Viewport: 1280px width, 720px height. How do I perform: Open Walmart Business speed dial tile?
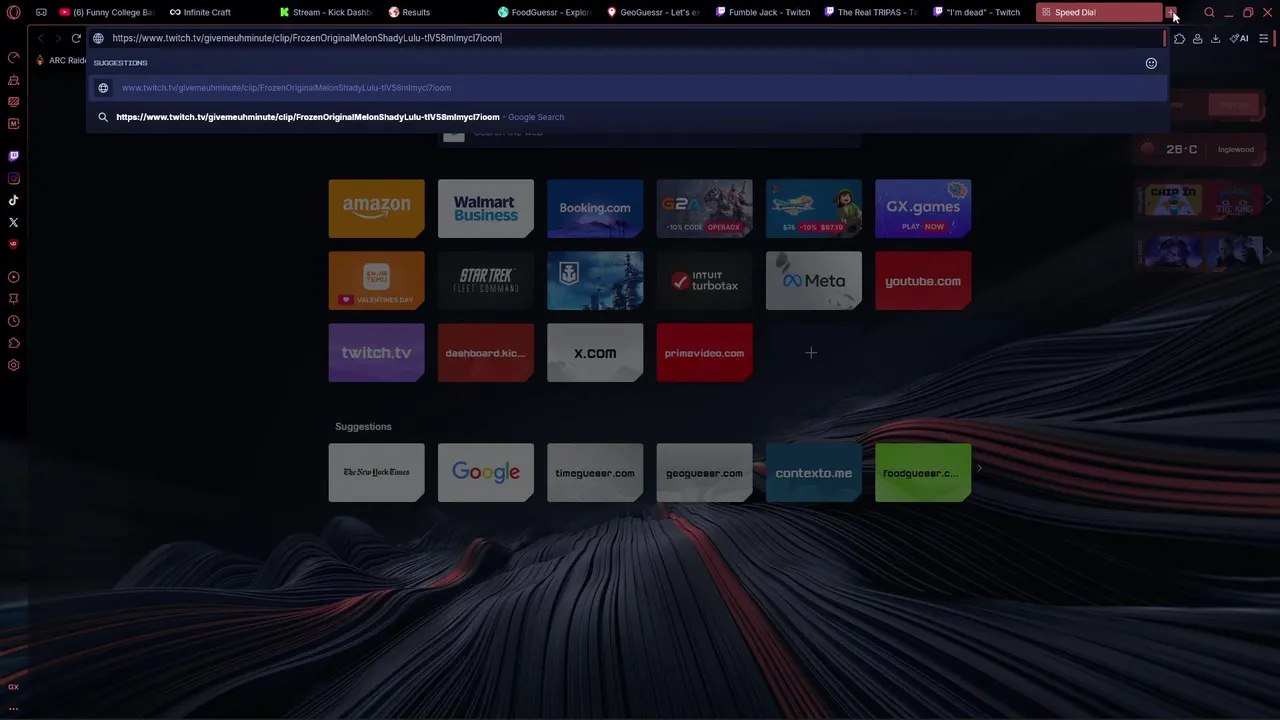tap(486, 208)
